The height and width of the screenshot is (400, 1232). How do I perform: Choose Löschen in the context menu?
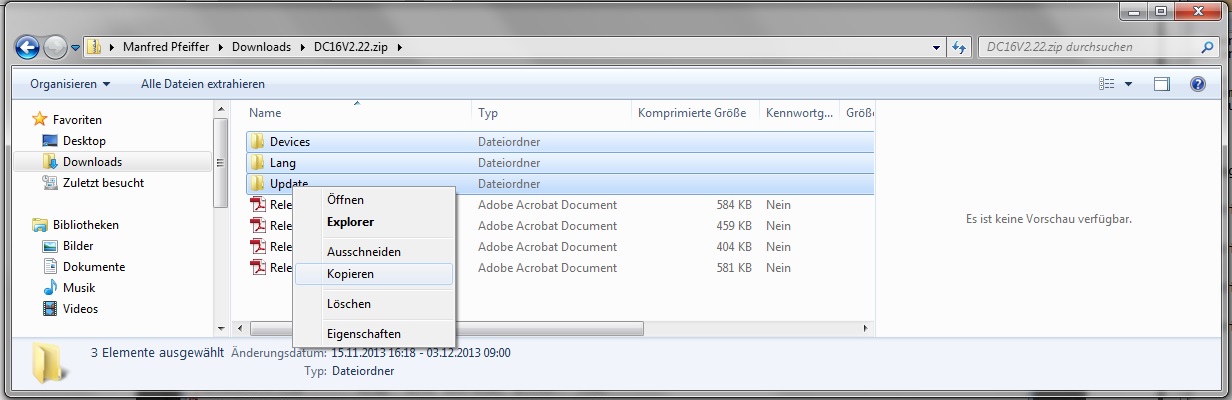[x=374, y=303]
